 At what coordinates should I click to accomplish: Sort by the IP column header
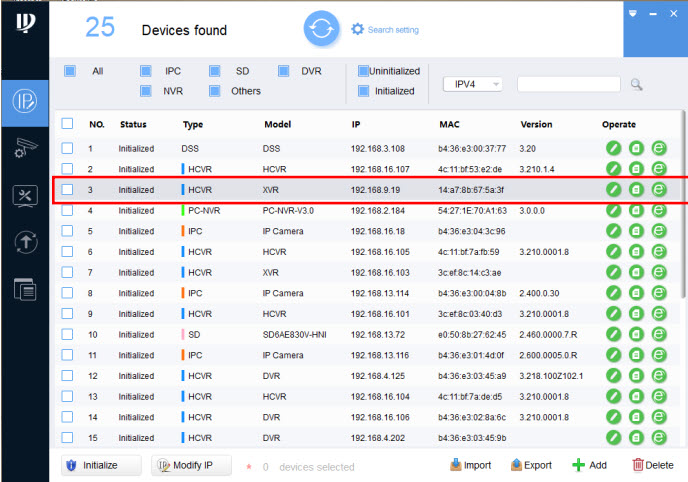(x=356, y=124)
